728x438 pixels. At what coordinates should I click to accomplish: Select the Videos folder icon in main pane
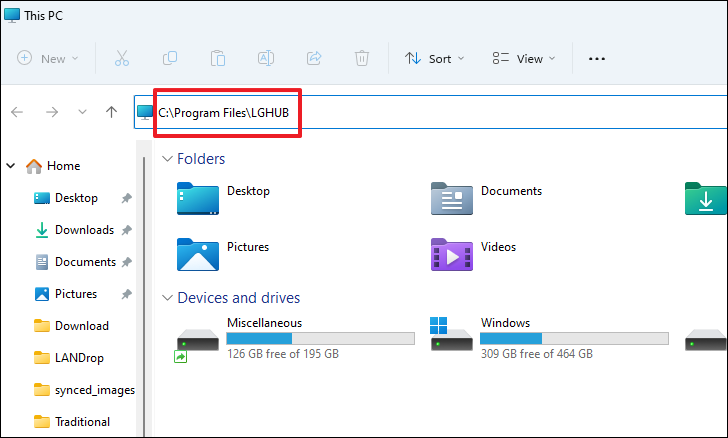452,255
